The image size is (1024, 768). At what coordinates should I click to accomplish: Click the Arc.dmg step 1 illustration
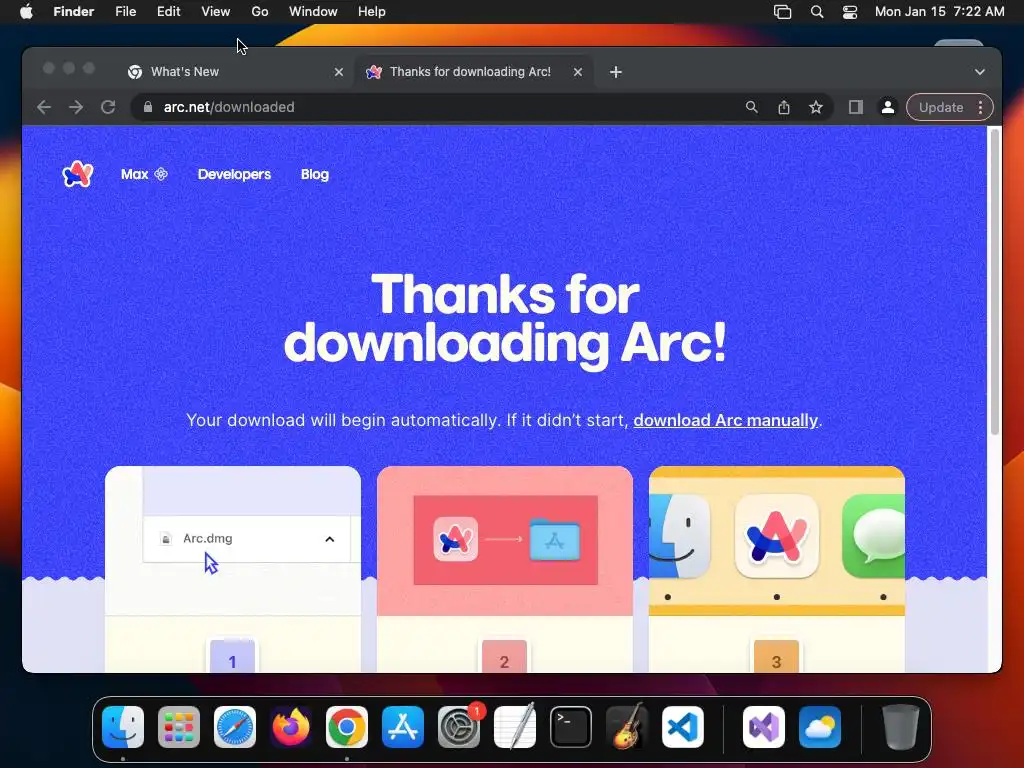click(x=232, y=541)
